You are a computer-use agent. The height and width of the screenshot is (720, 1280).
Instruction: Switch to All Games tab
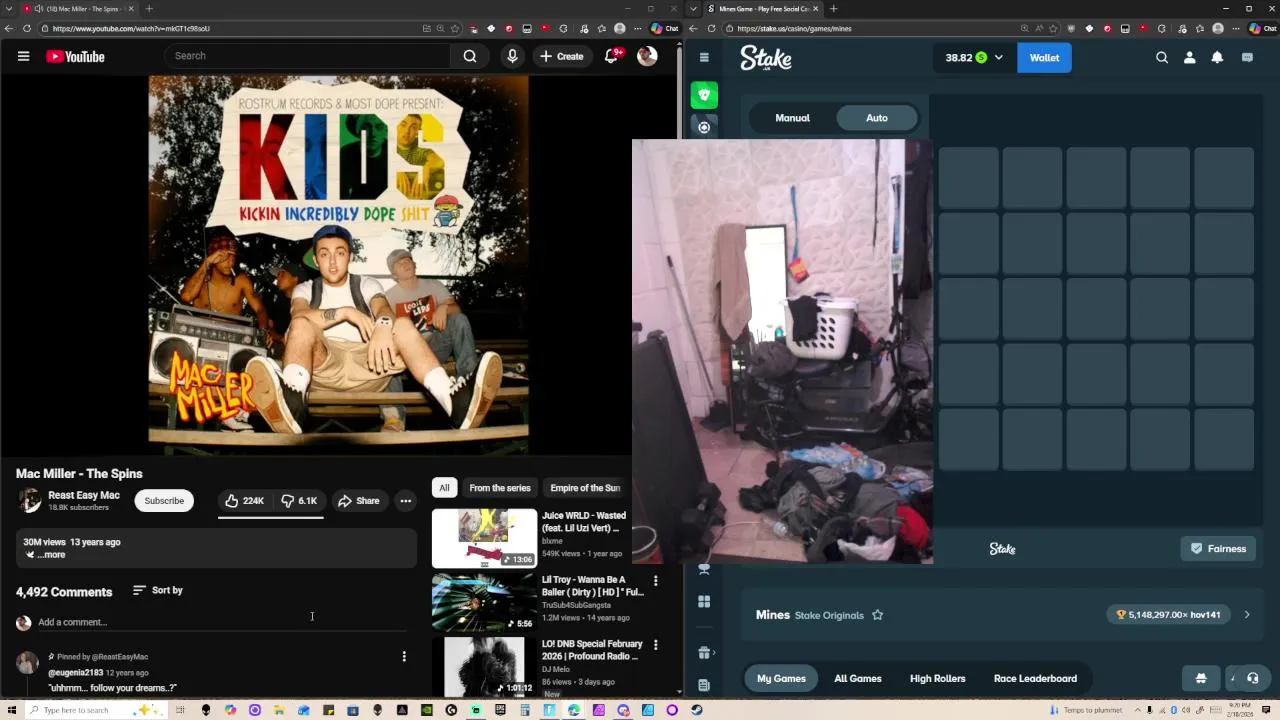coord(858,678)
